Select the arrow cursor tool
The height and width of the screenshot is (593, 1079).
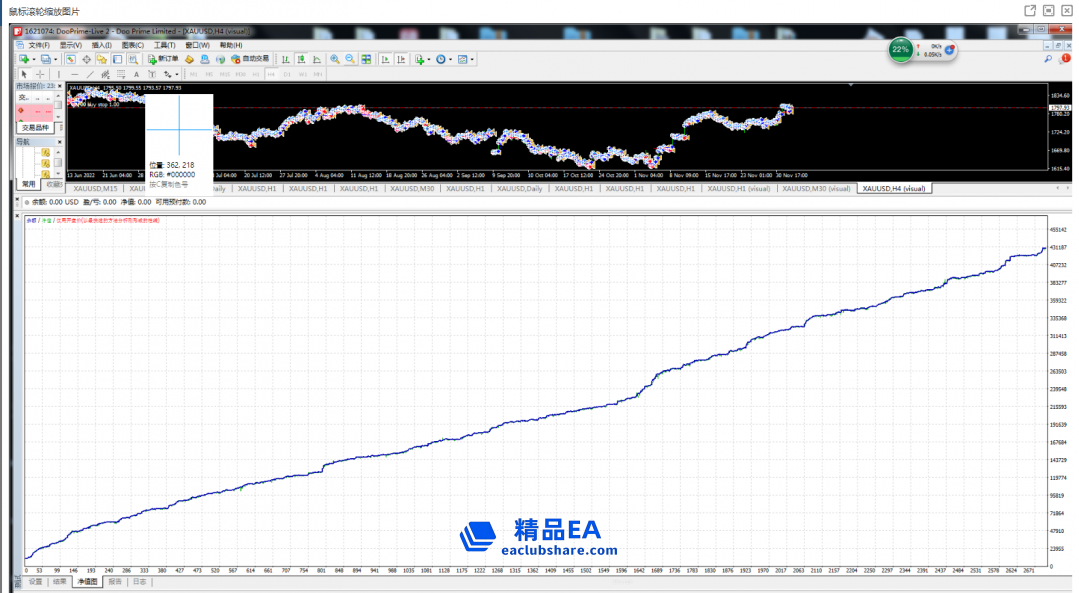(x=25, y=74)
